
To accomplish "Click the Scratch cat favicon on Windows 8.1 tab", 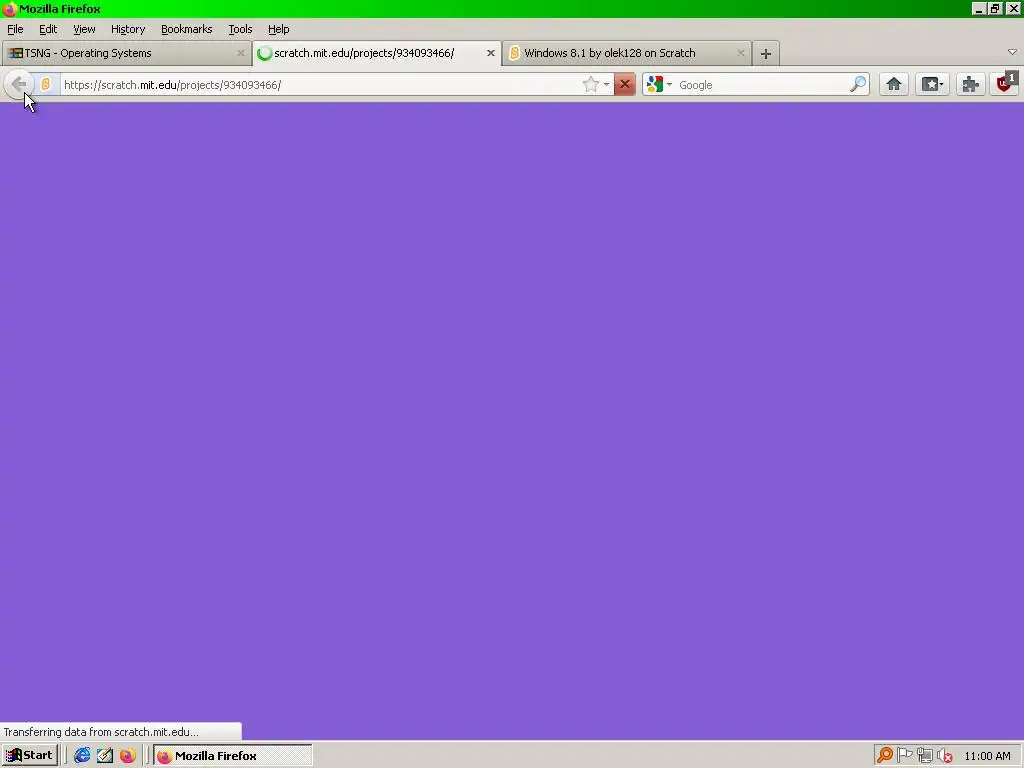I will coord(515,53).
